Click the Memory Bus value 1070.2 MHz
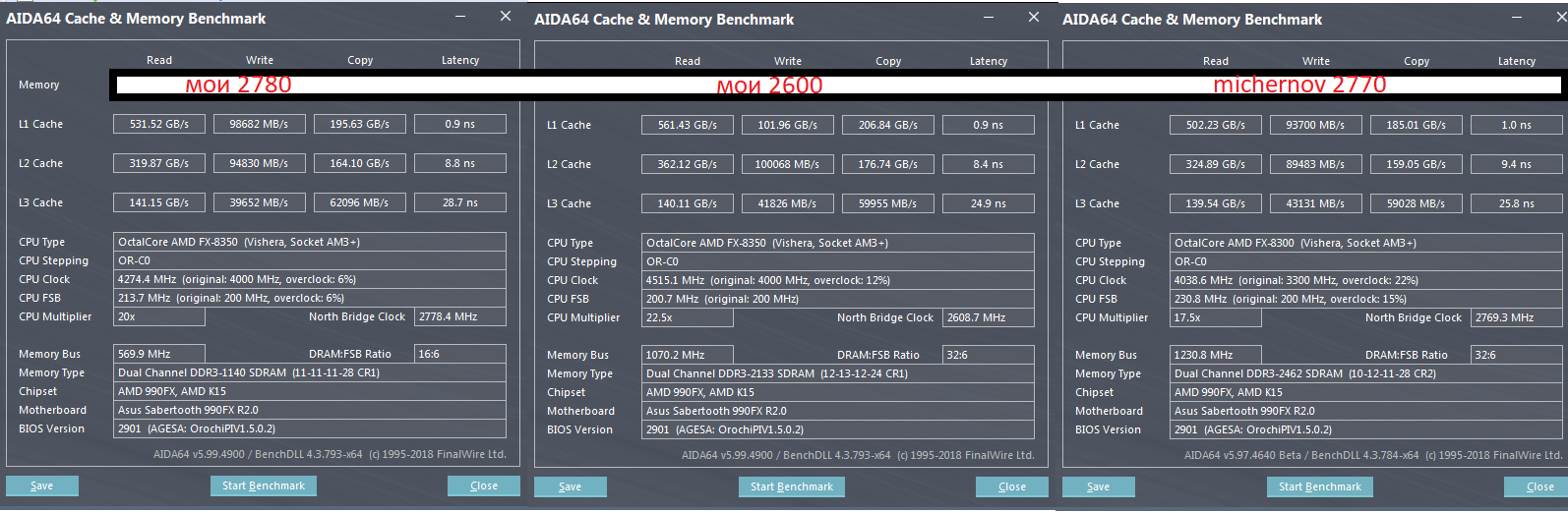Image resolution: width=1568 pixels, height=513 pixels. 688,355
